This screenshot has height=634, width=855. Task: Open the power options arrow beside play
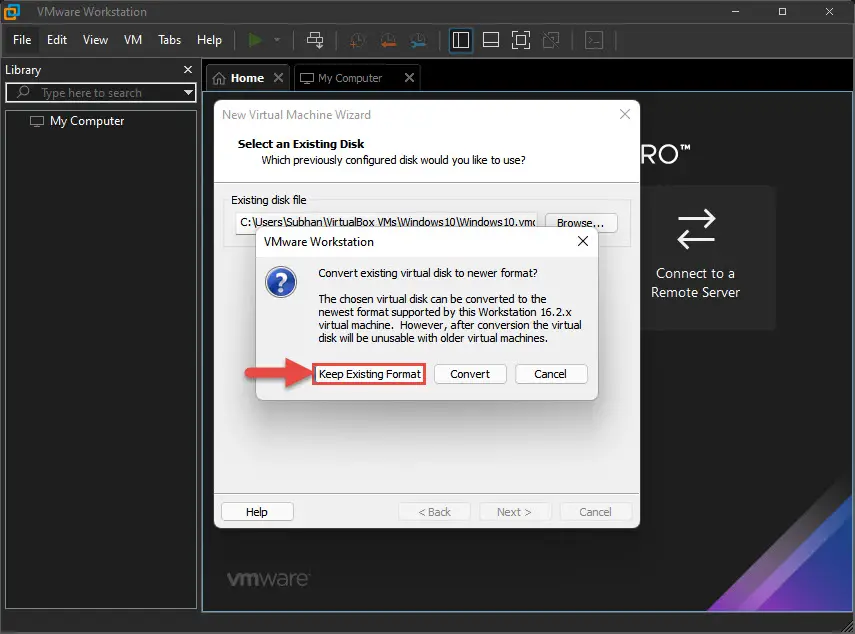pyautogui.click(x=277, y=40)
